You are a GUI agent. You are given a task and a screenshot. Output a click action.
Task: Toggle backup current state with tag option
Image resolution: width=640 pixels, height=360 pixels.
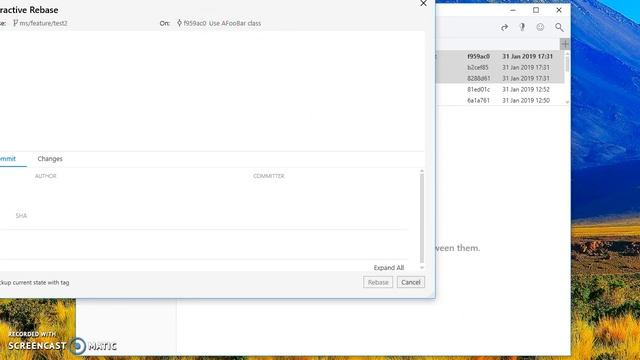pos(35,282)
